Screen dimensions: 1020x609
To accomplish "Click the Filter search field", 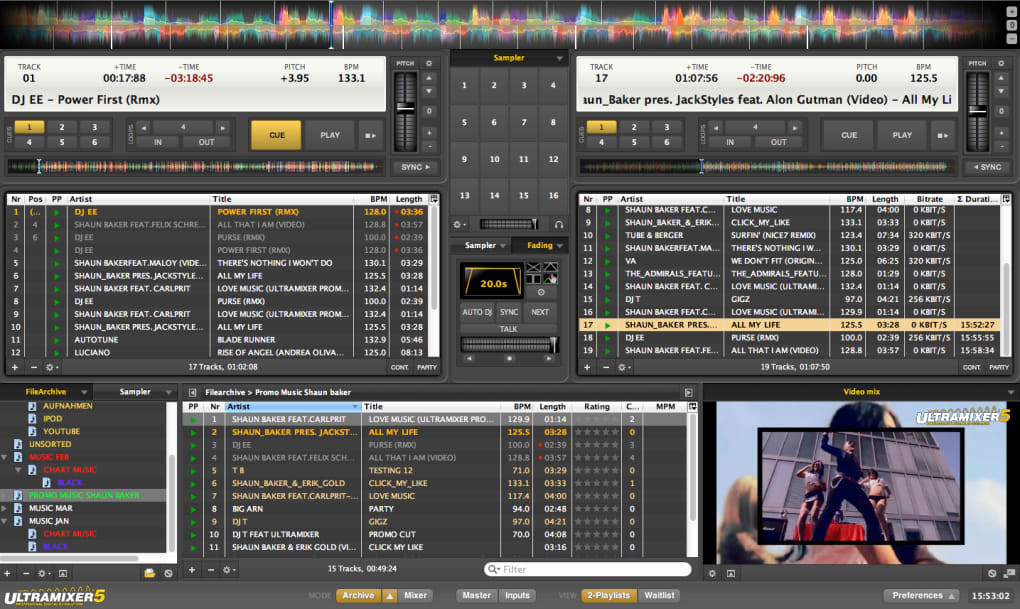I will [594, 570].
